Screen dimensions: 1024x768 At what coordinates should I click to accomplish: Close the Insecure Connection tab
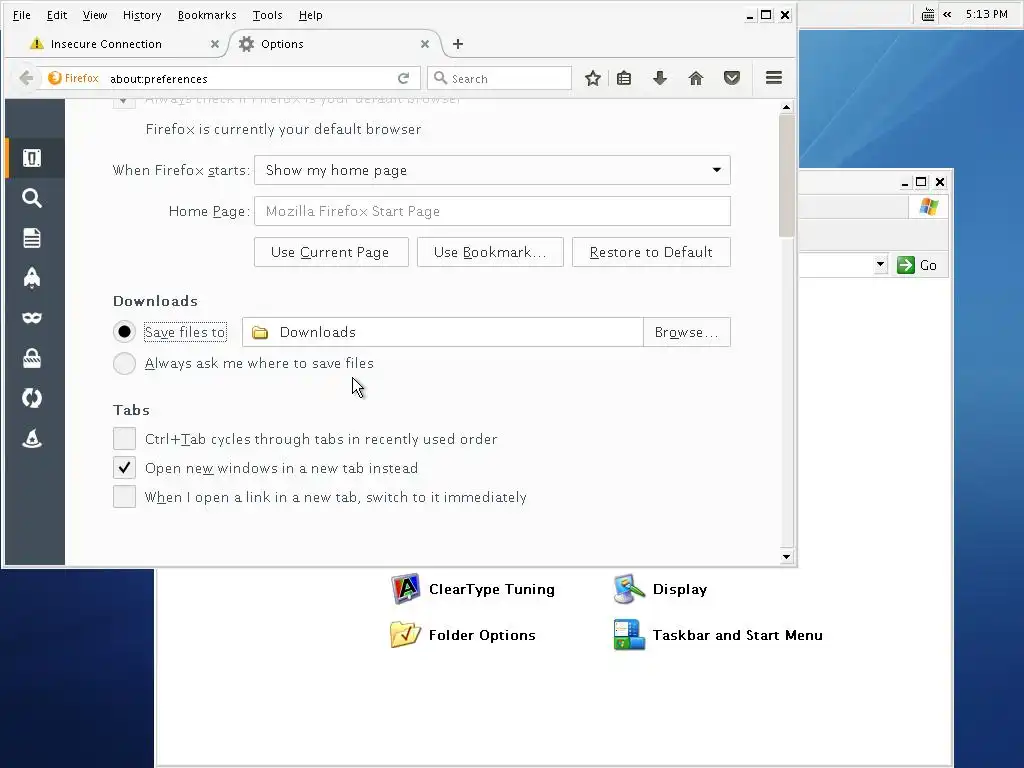[215, 44]
